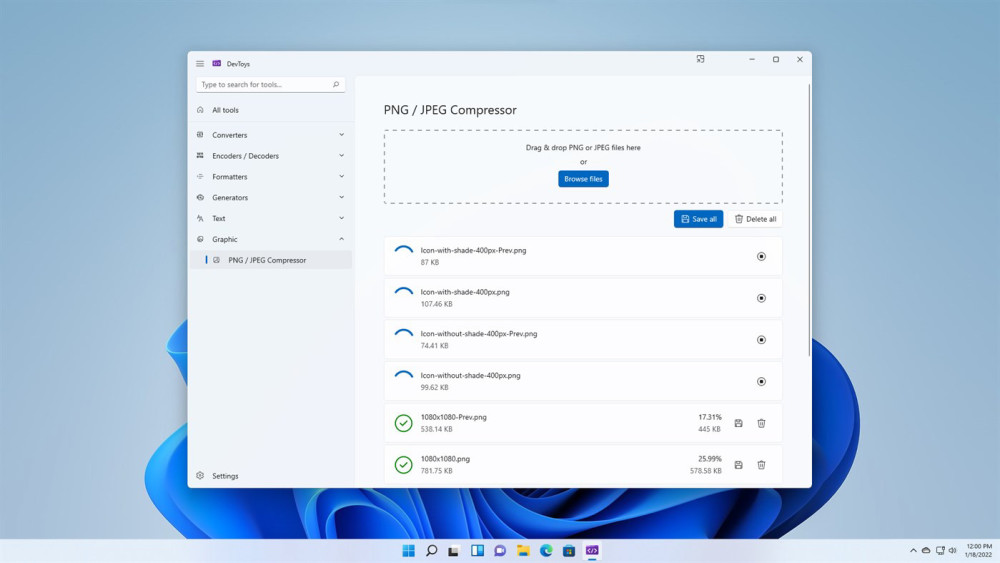This screenshot has width=1000, height=563.
Task: Open Windows Start menu
Action: click(x=408, y=550)
